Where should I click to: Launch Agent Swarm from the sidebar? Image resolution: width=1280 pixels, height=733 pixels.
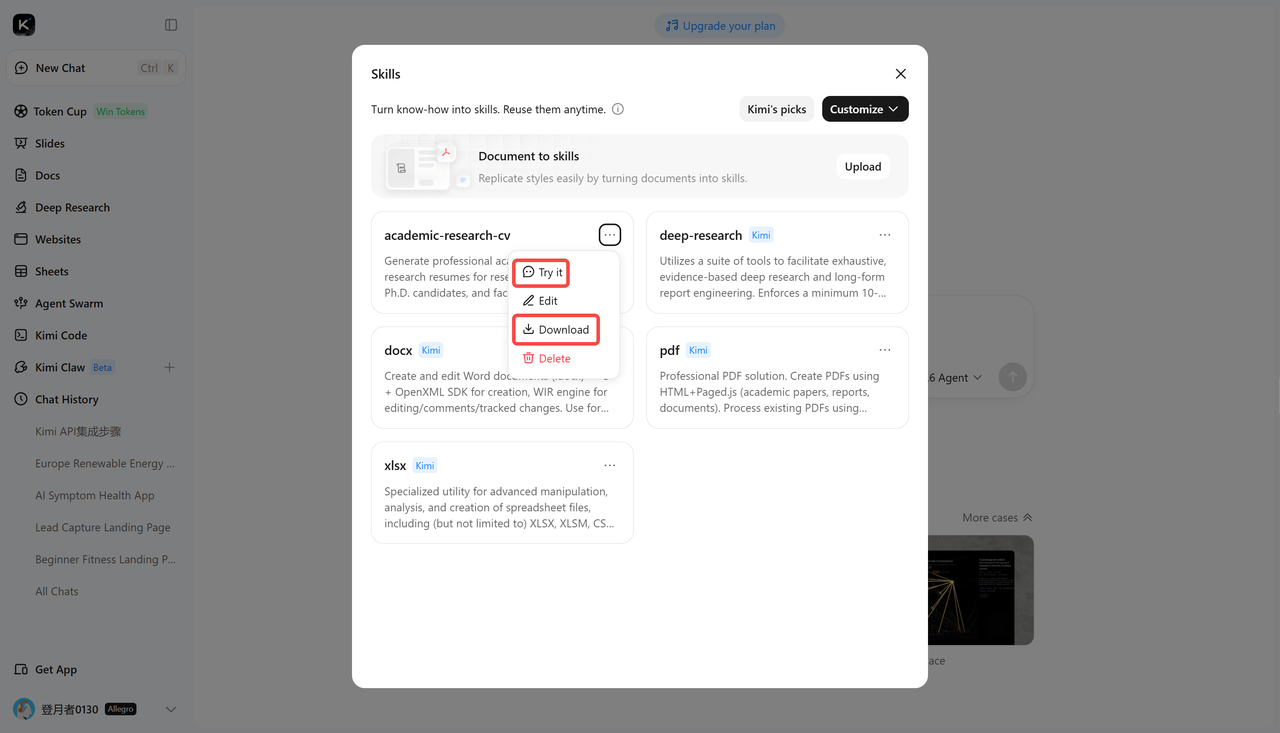point(69,304)
